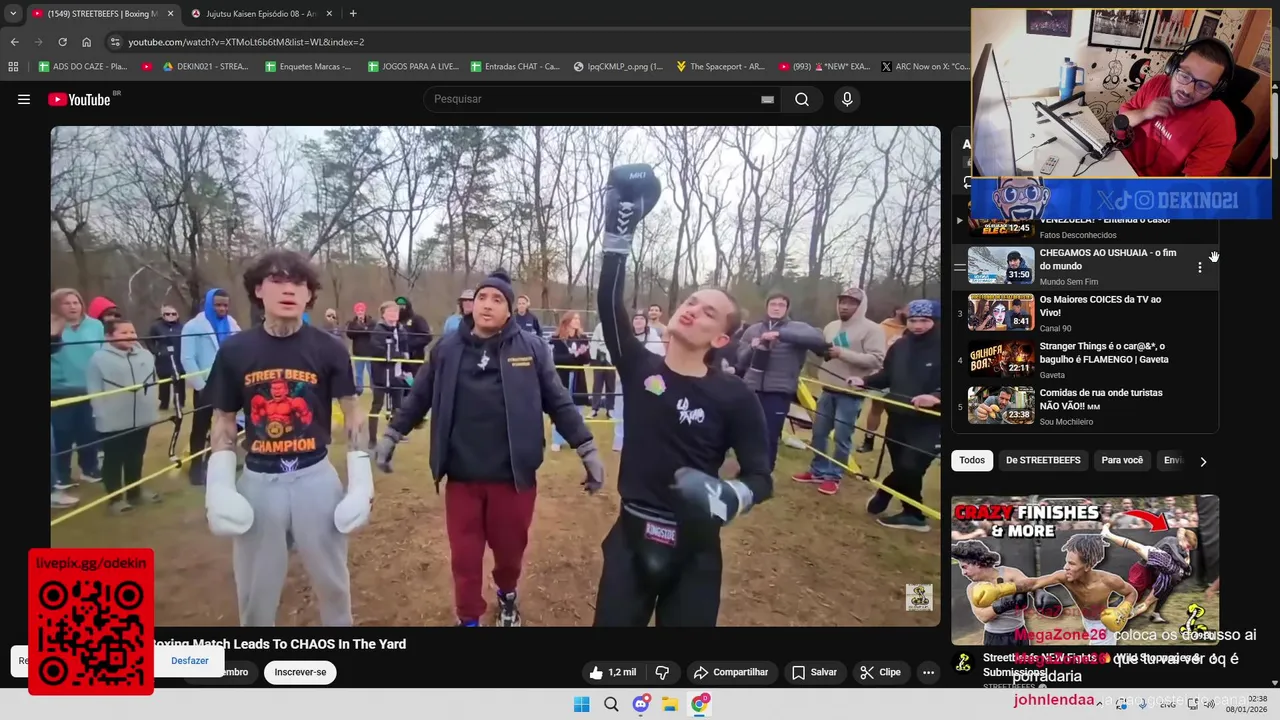Open Stranger Things Gaveta playlist video title
1280x720 pixels.
coord(1104,353)
